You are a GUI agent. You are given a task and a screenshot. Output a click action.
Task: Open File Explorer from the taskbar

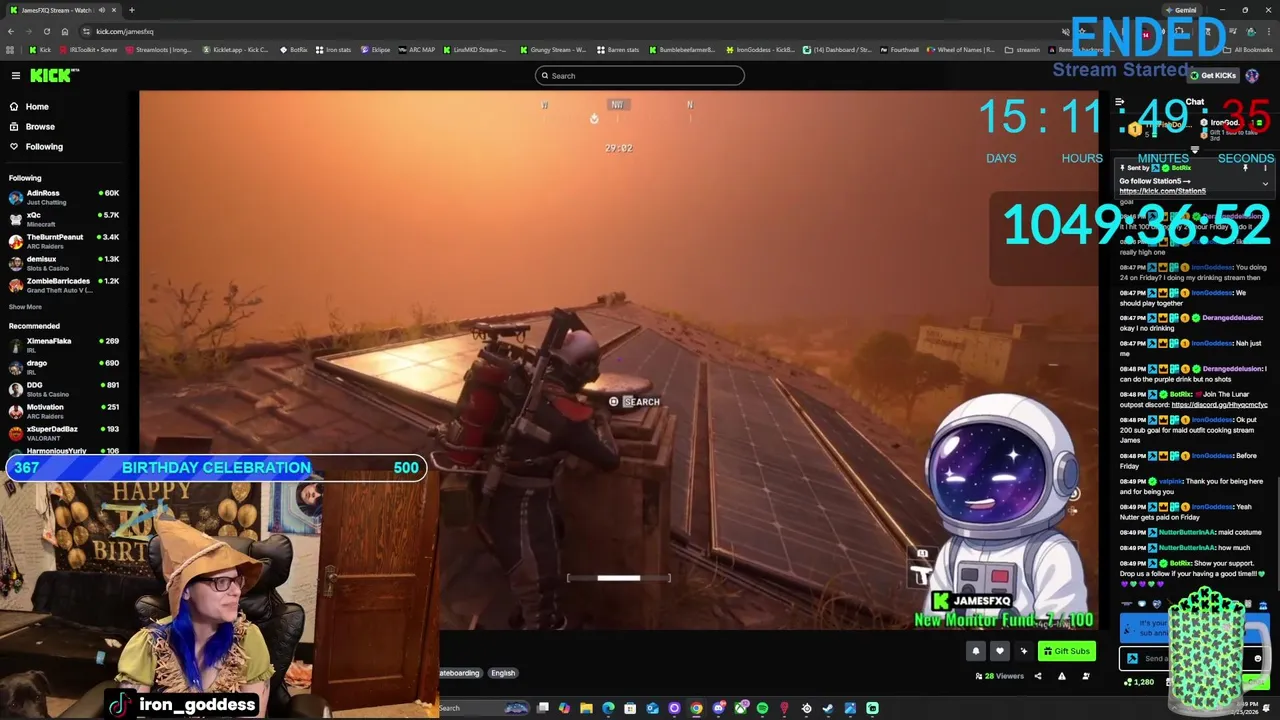587,709
